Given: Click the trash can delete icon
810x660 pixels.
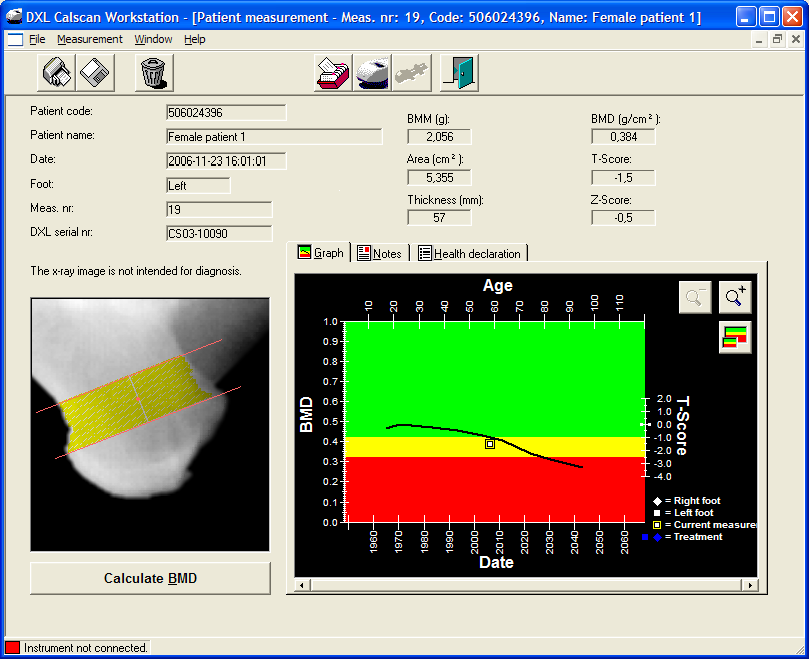Looking at the screenshot, I should [154, 73].
